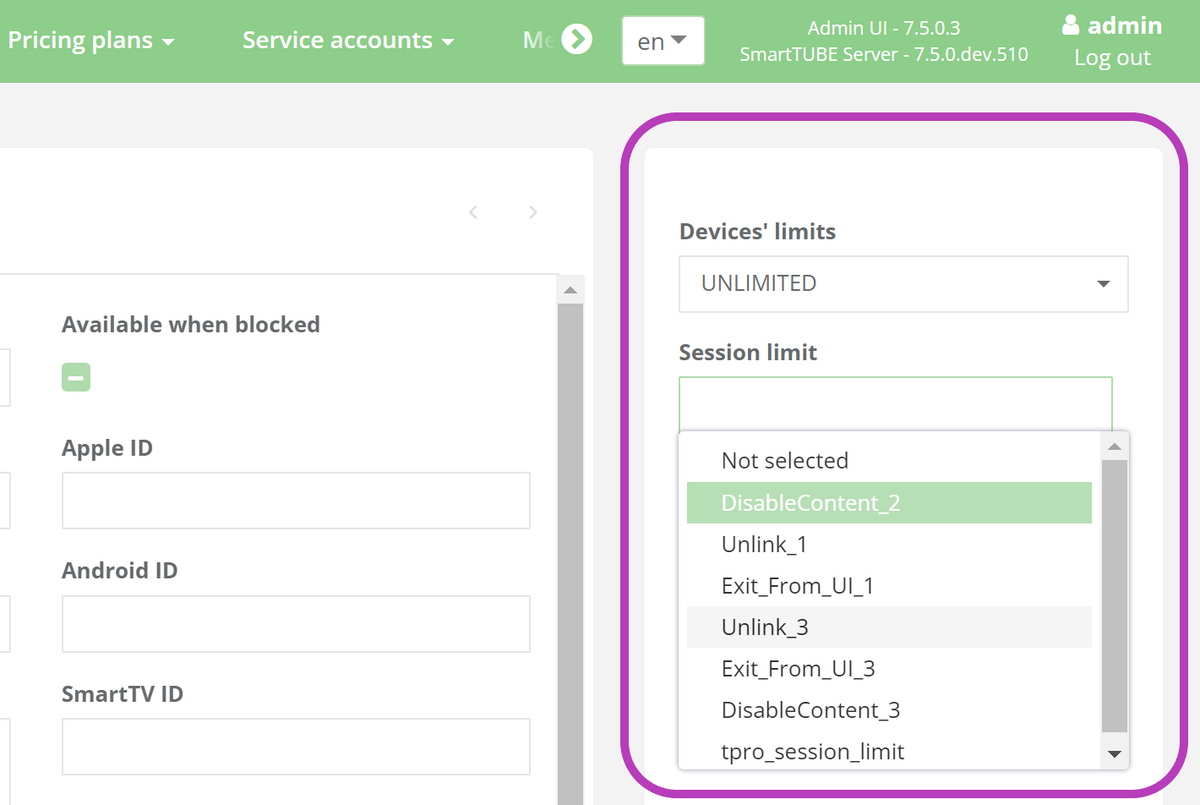The width and height of the screenshot is (1200, 805).
Task: Focus the SmartTV ID input field
Action: (296, 746)
